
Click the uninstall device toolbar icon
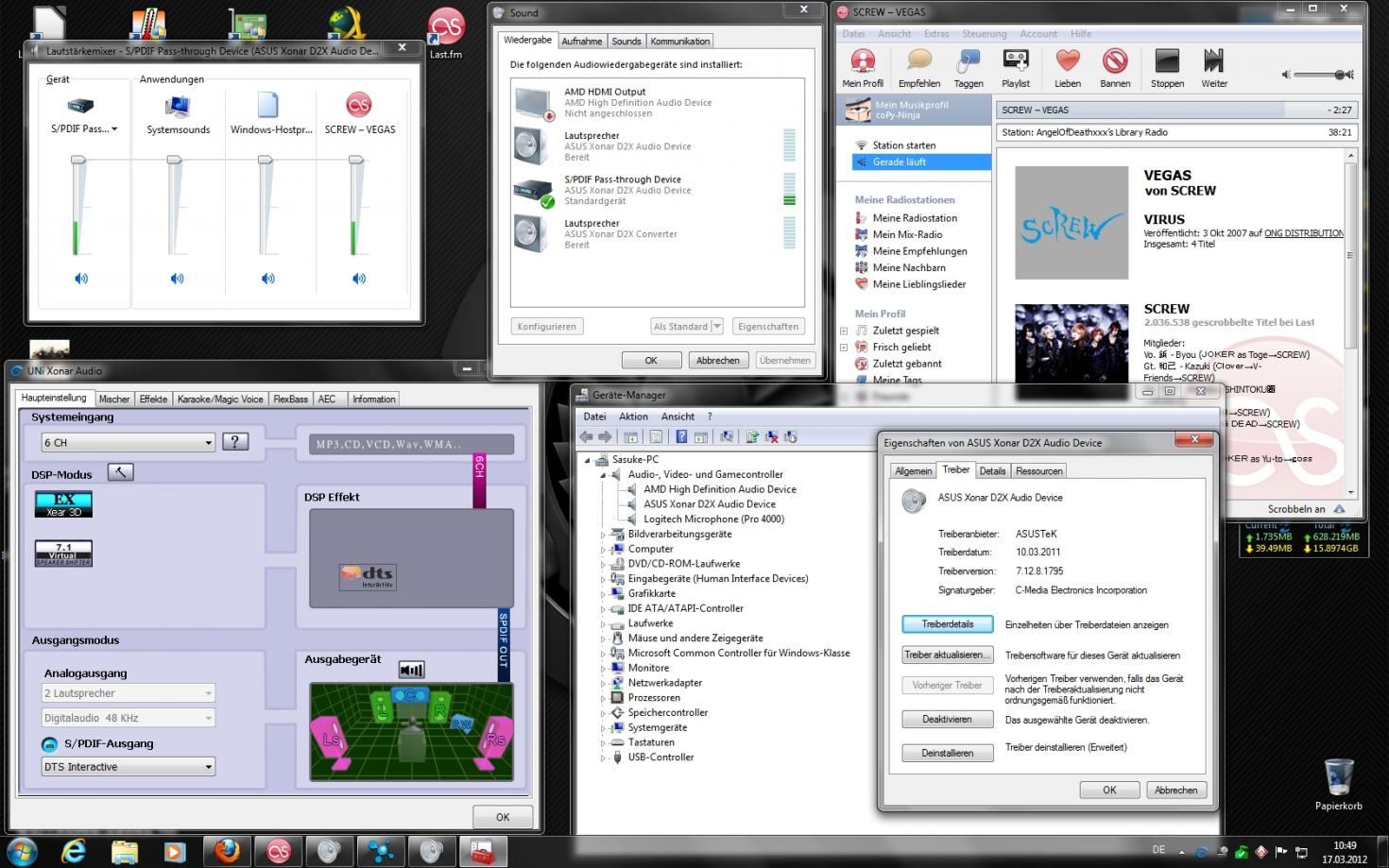(x=772, y=436)
